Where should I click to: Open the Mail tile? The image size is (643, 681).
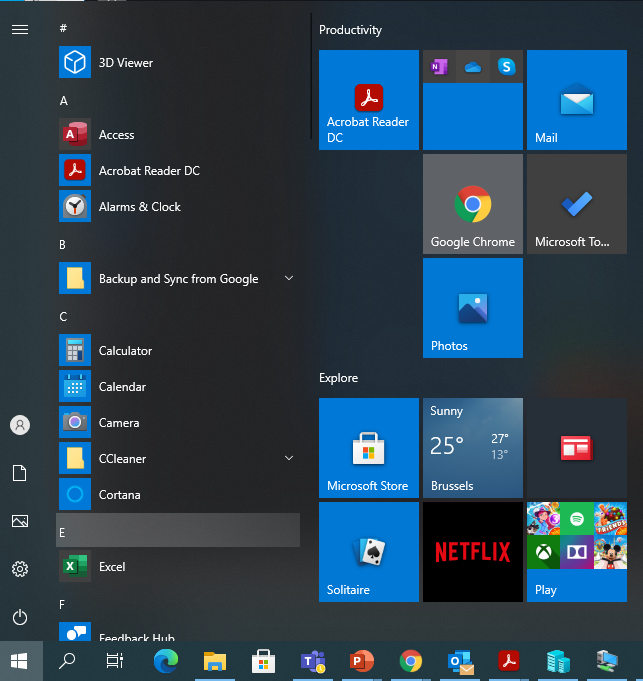click(577, 100)
